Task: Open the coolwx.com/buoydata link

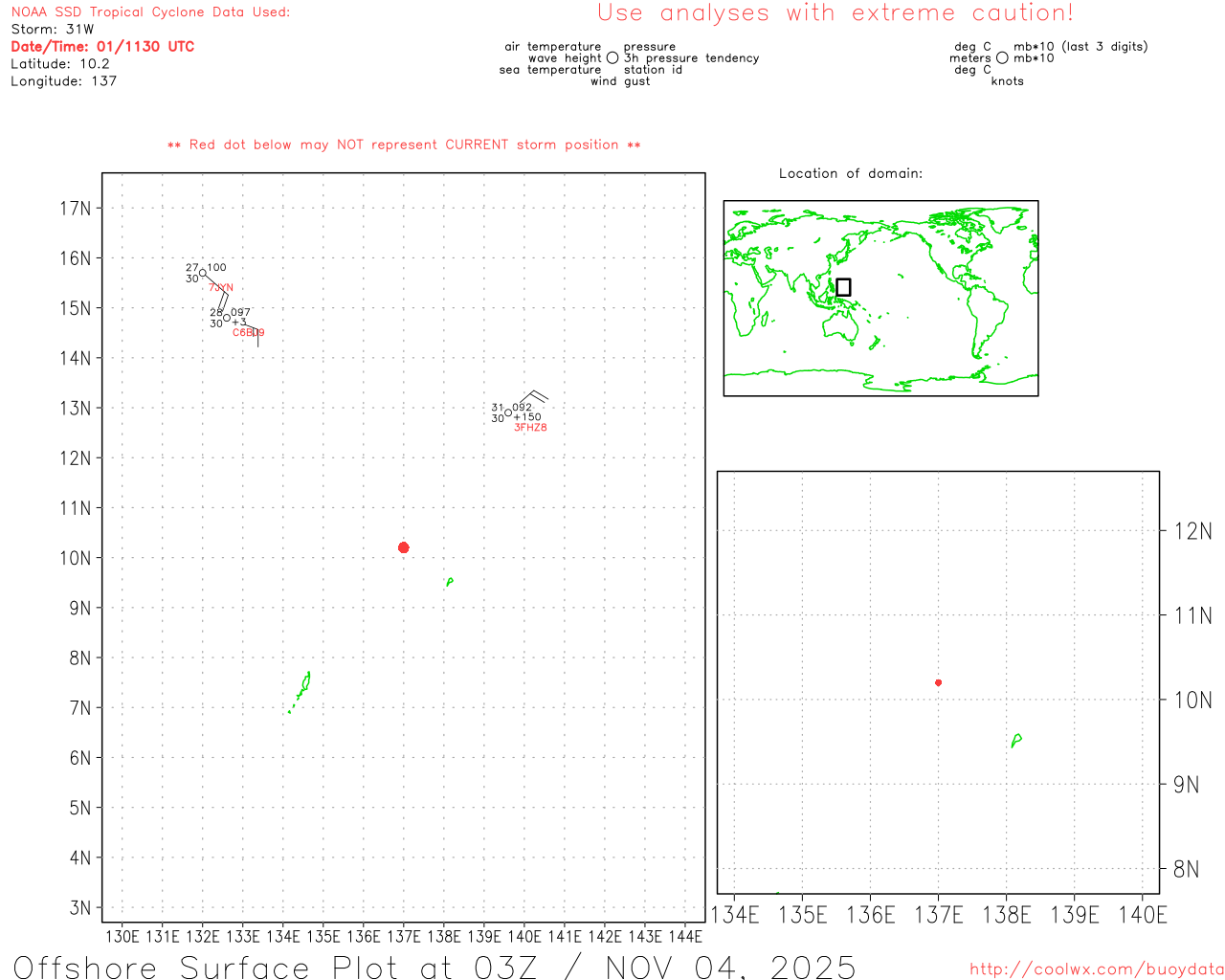Action: click(x=1097, y=969)
